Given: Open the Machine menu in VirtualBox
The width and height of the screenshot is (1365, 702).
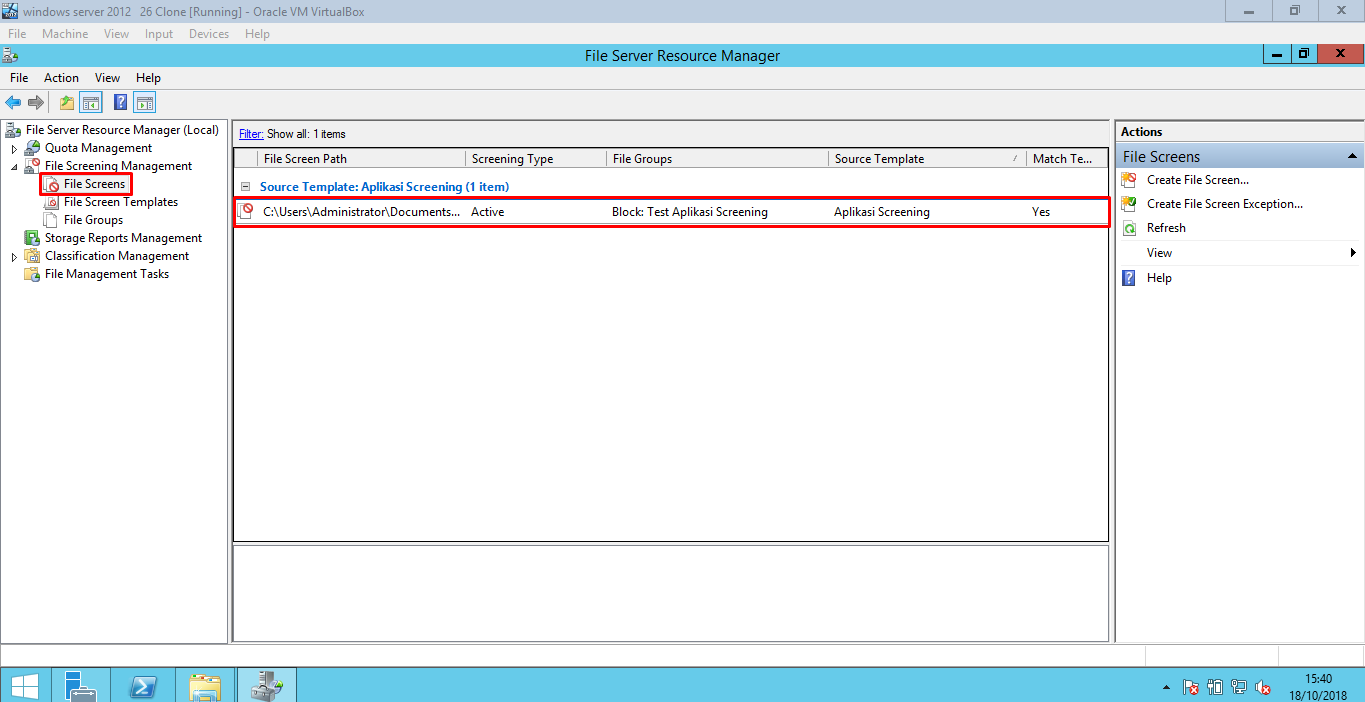Looking at the screenshot, I should (x=64, y=33).
